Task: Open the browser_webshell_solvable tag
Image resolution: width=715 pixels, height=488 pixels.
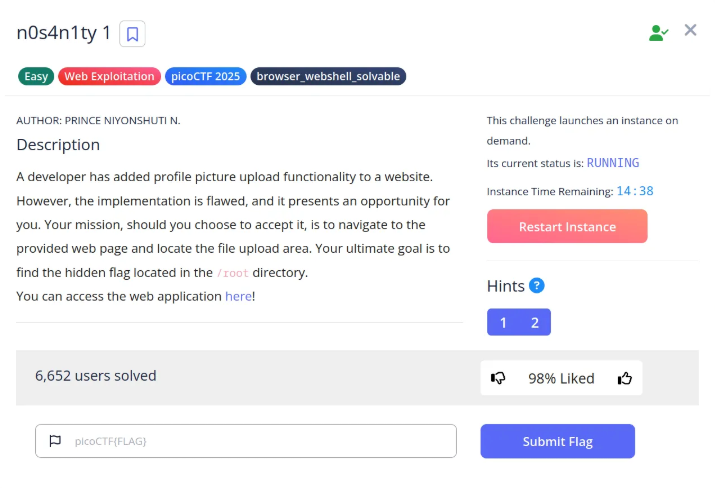Action: (328, 76)
